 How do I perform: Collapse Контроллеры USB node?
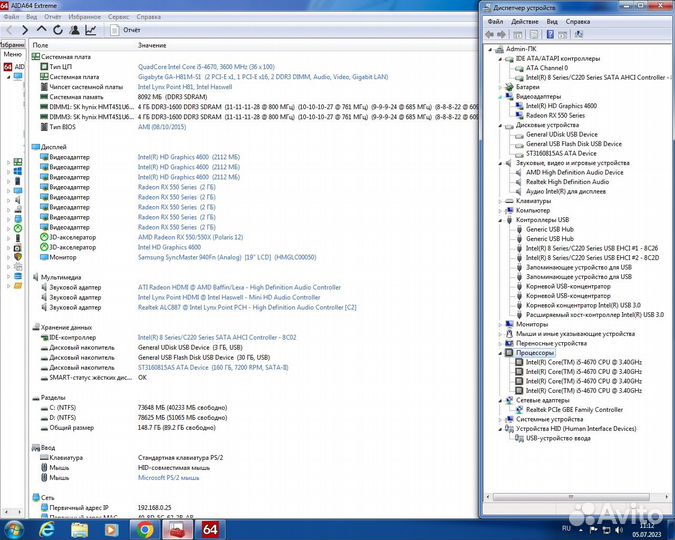[500, 220]
